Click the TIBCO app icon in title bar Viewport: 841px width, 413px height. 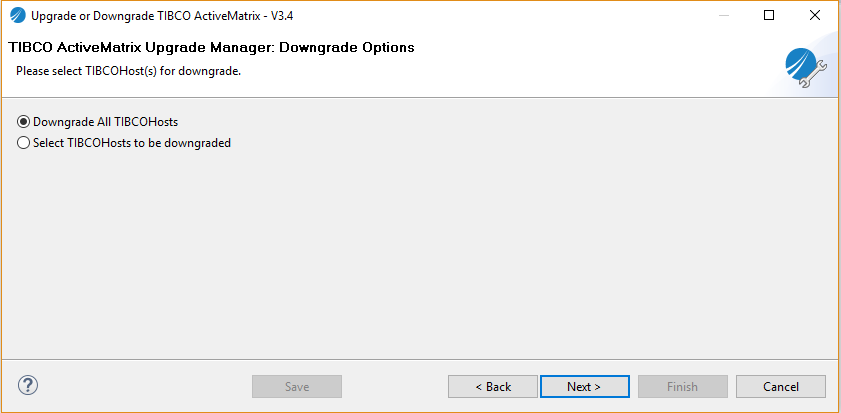coord(17,16)
